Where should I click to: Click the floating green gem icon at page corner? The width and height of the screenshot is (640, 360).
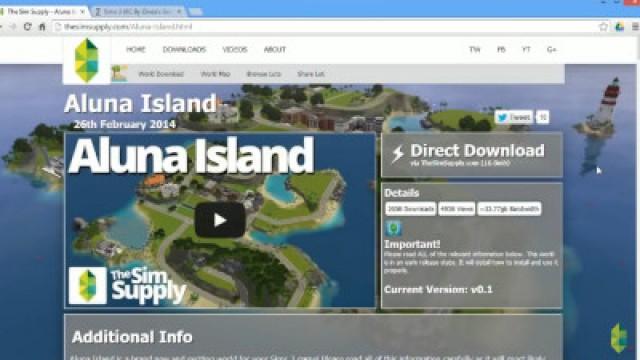[x=619, y=338]
